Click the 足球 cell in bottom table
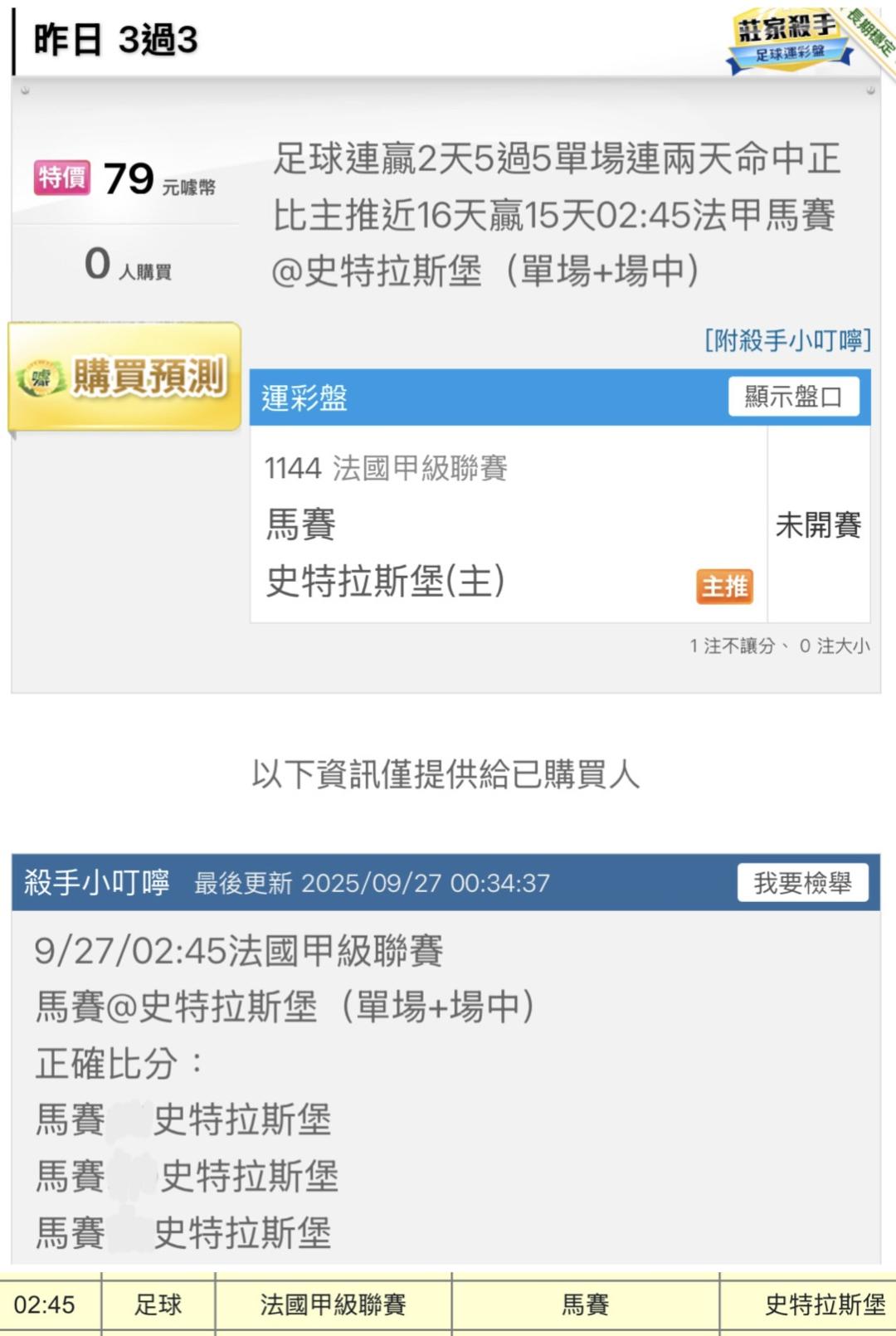The image size is (896, 1336). [158, 1304]
